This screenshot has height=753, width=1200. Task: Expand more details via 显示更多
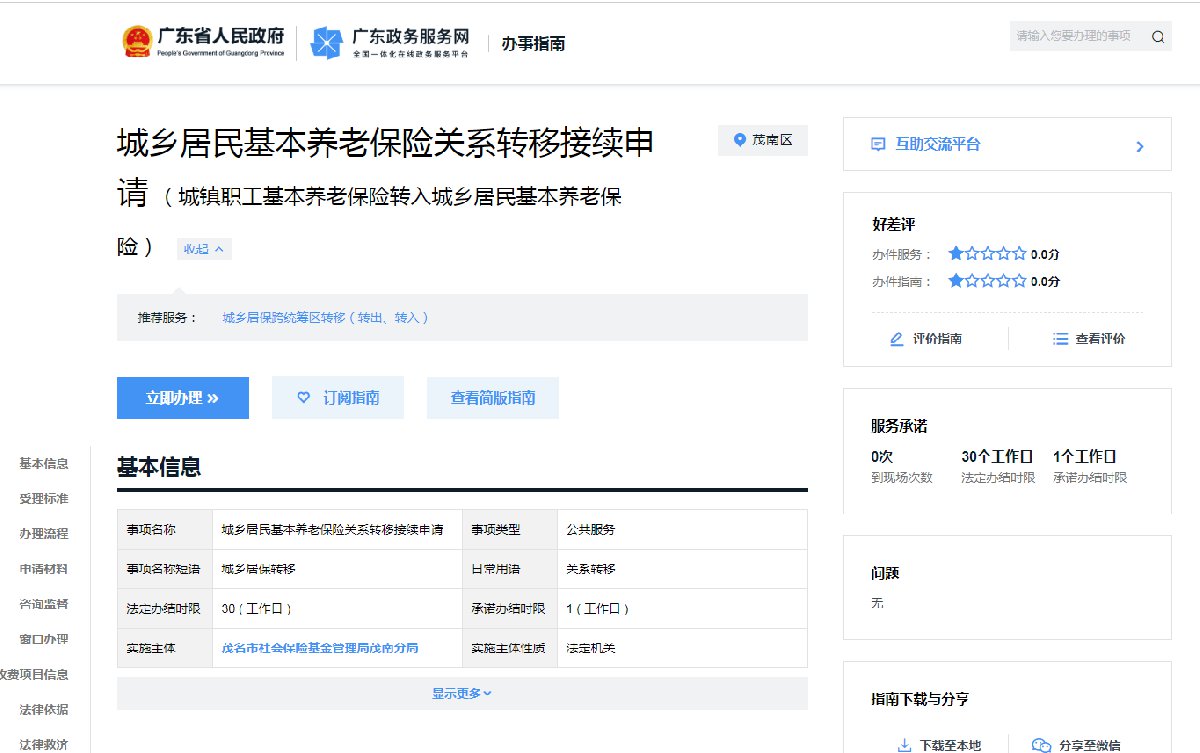click(461, 693)
